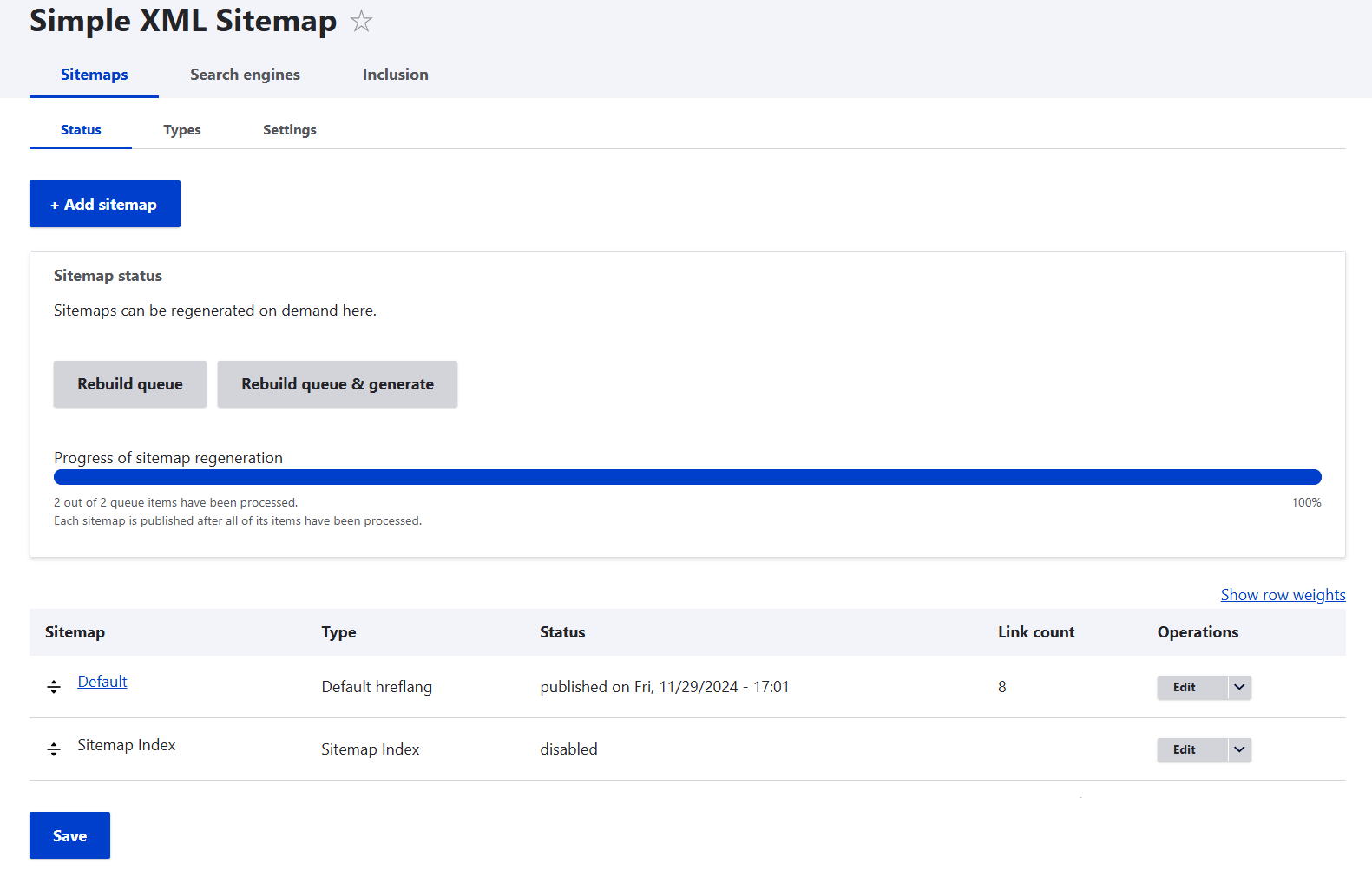The image size is (1372, 876).
Task: Click drag handle for Sitemap Index row
Action: pos(54,749)
